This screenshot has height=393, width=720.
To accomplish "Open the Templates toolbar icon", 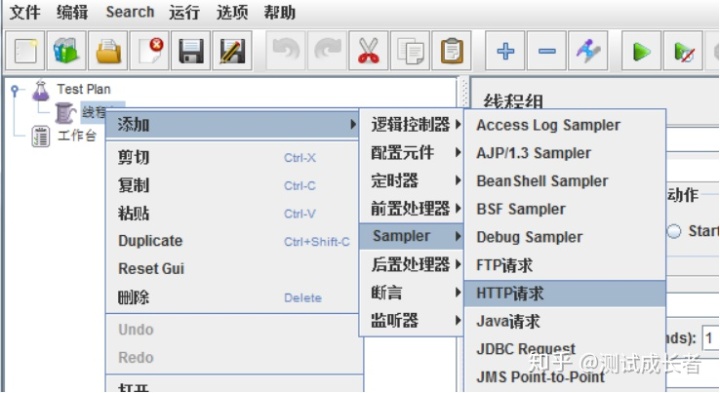I will pyautogui.click(x=66, y=51).
